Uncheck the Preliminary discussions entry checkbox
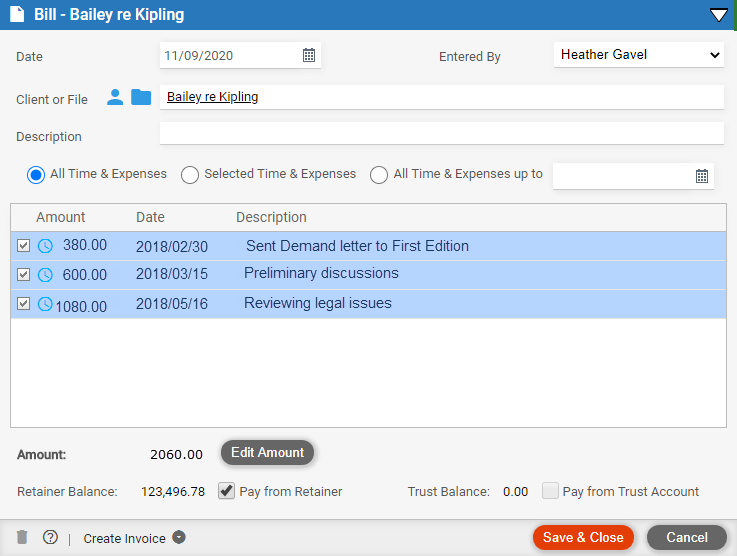 click(24, 274)
